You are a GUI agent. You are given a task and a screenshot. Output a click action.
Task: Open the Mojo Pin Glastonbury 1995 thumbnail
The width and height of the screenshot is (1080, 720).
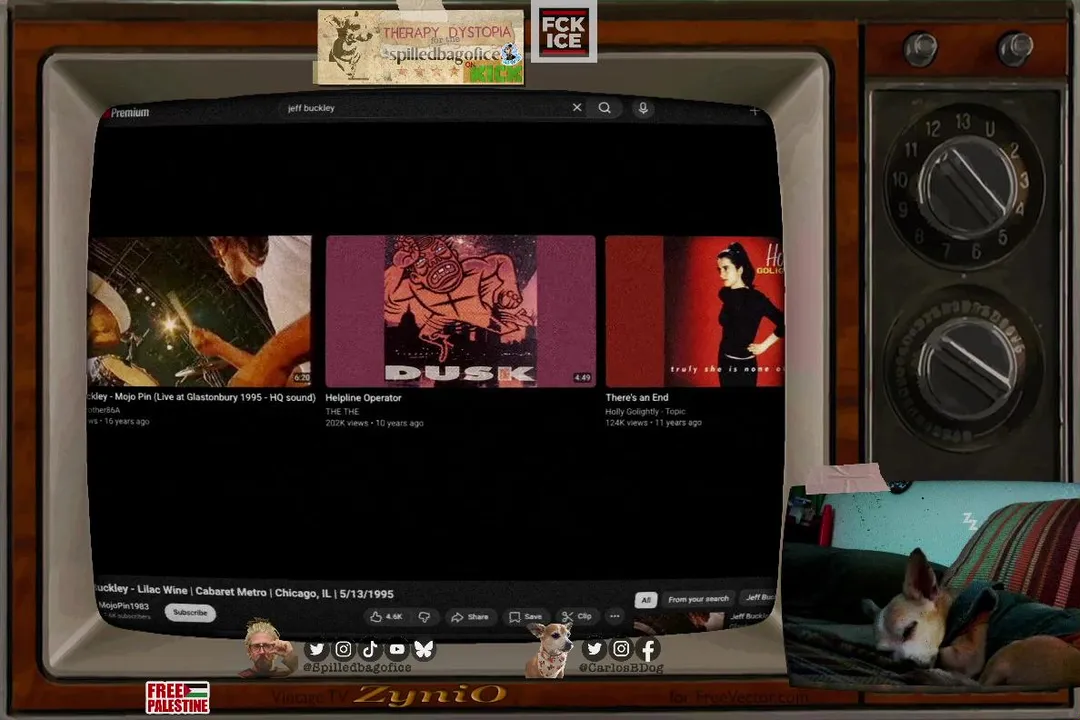click(x=199, y=311)
